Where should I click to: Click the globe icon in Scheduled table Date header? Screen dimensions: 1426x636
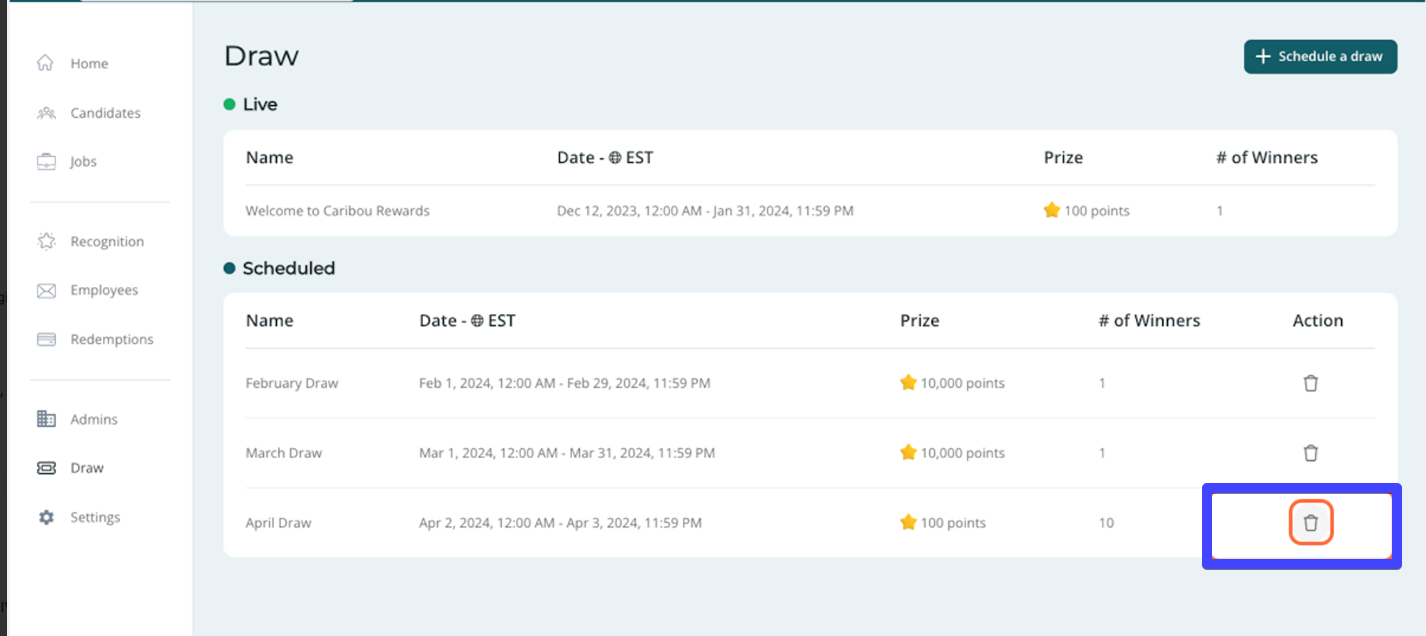476,321
